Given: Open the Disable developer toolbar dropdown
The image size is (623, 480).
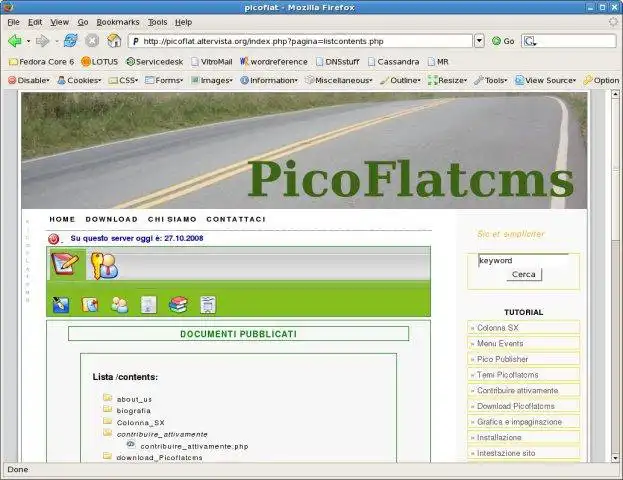Looking at the screenshot, I should pyautogui.click(x=29, y=81).
